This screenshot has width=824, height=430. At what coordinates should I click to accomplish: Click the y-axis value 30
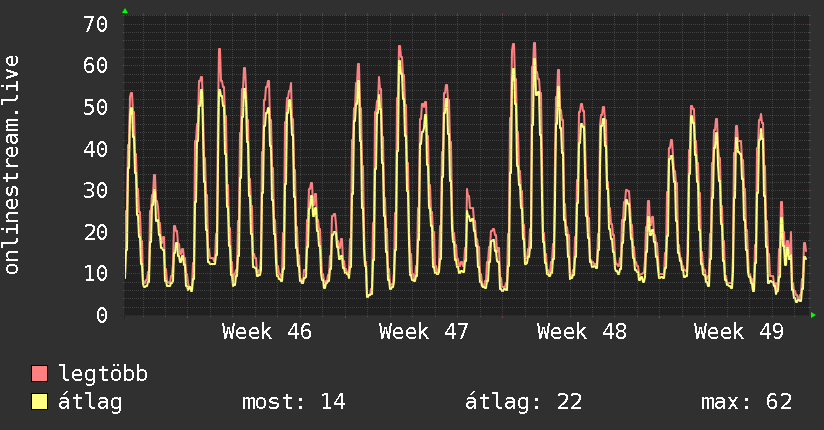96,190
